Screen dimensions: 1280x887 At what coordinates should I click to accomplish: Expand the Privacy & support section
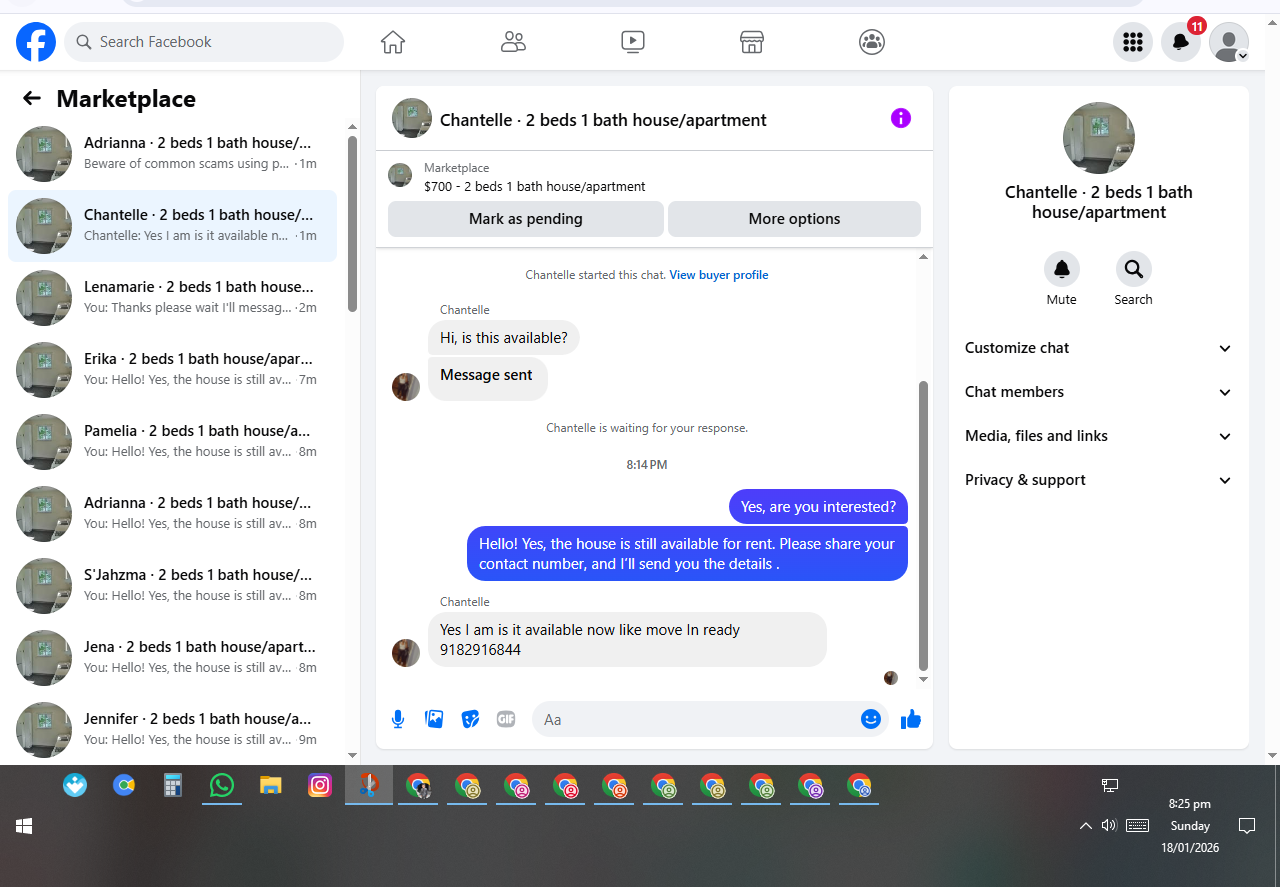[1098, 480]
